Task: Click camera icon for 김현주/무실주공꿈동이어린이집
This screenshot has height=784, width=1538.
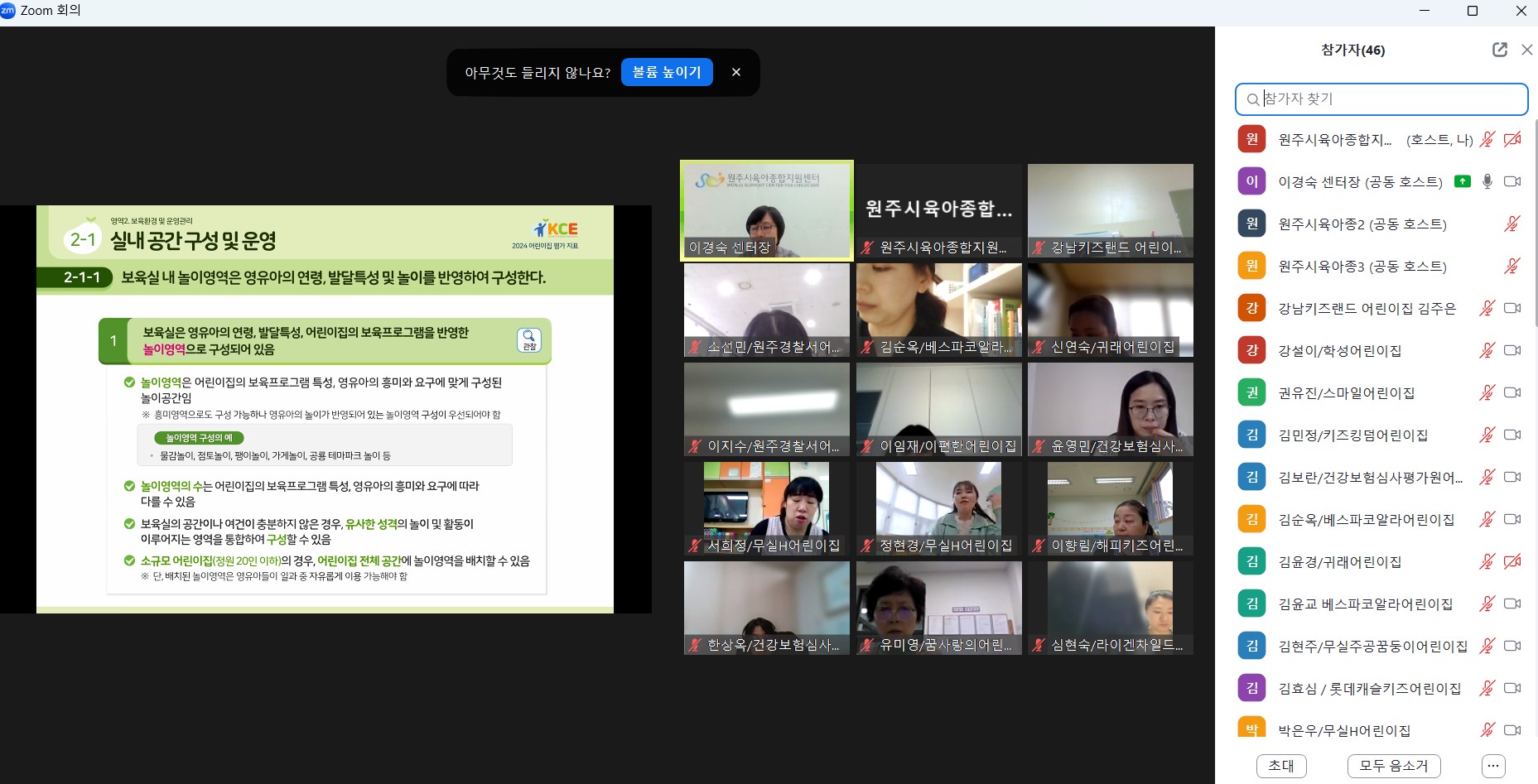Action: click(1512, 646)
